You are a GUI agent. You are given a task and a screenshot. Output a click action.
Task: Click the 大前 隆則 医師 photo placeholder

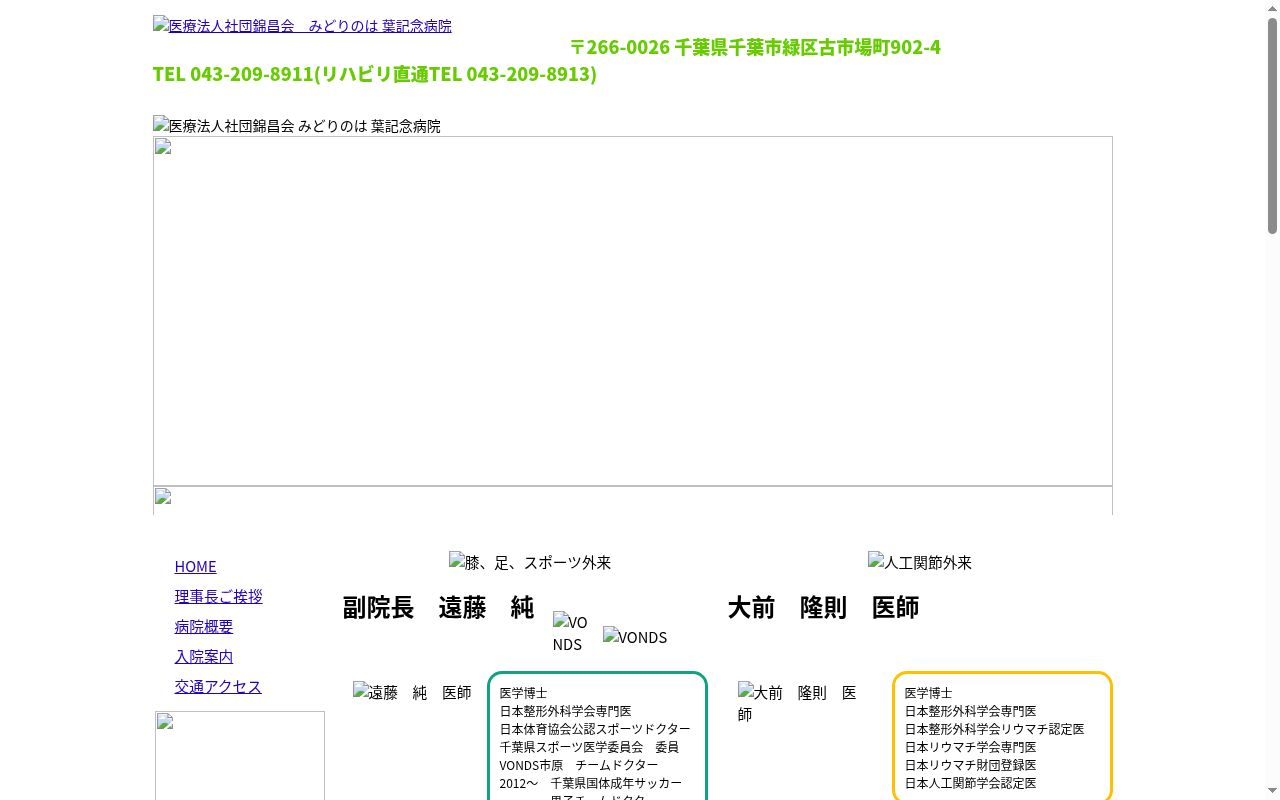[x=798, y=703]
